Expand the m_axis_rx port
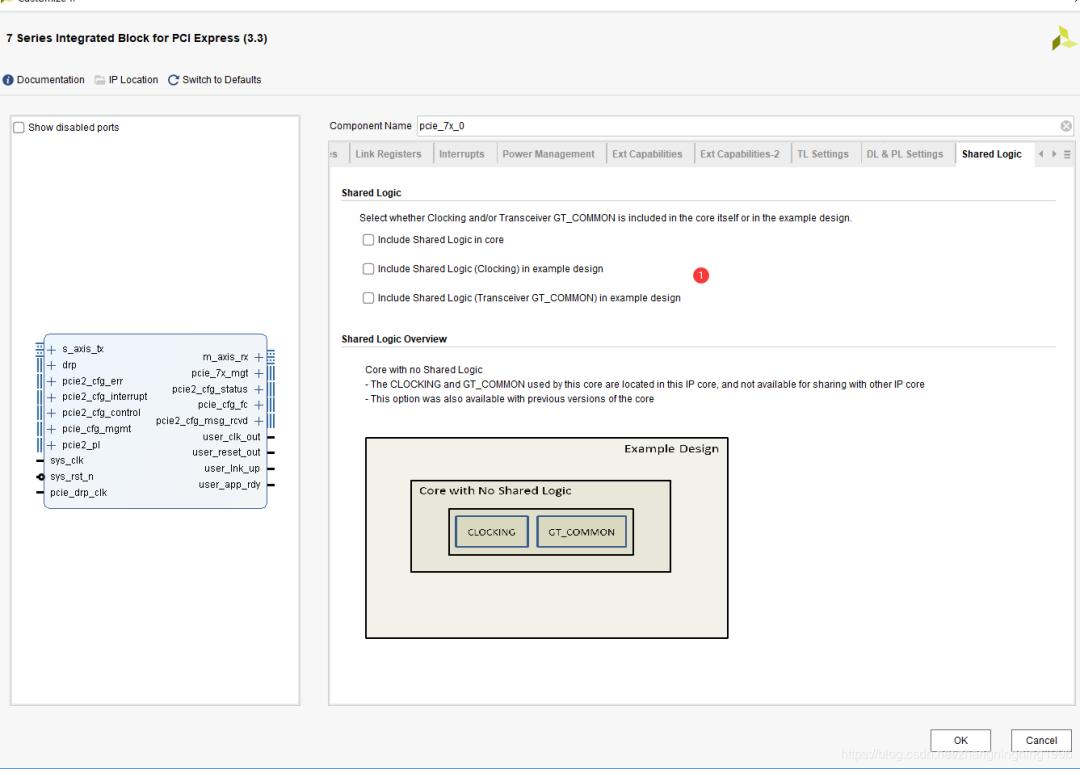 258,357
